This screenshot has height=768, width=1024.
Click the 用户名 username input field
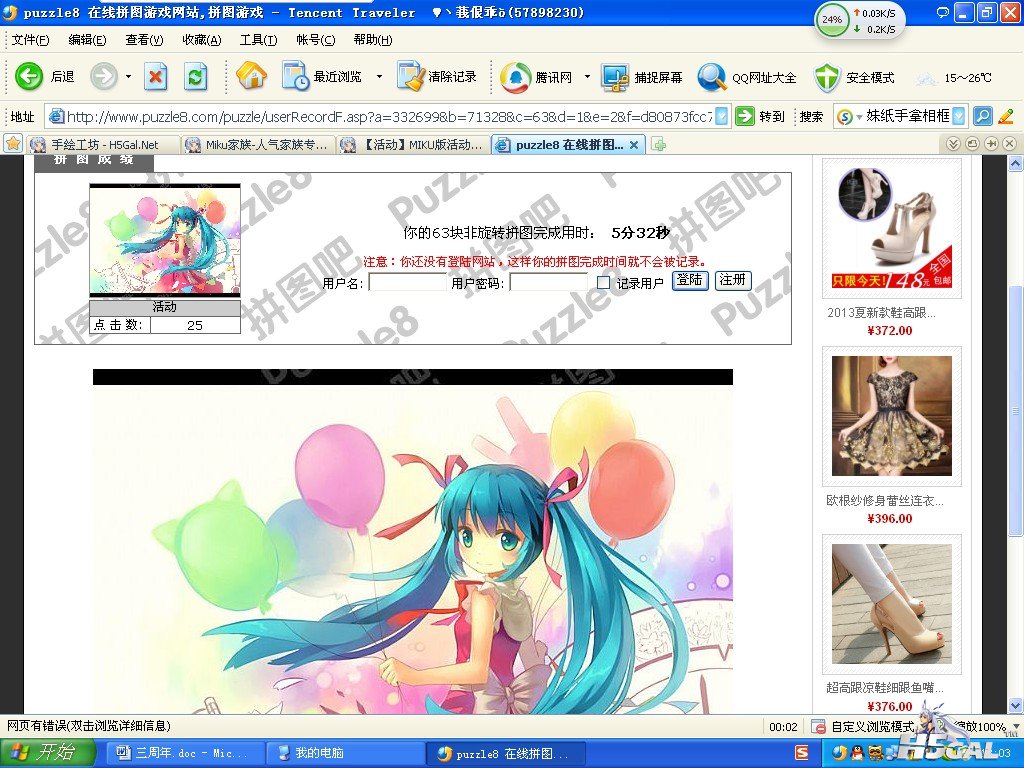[x=408, y=282]
